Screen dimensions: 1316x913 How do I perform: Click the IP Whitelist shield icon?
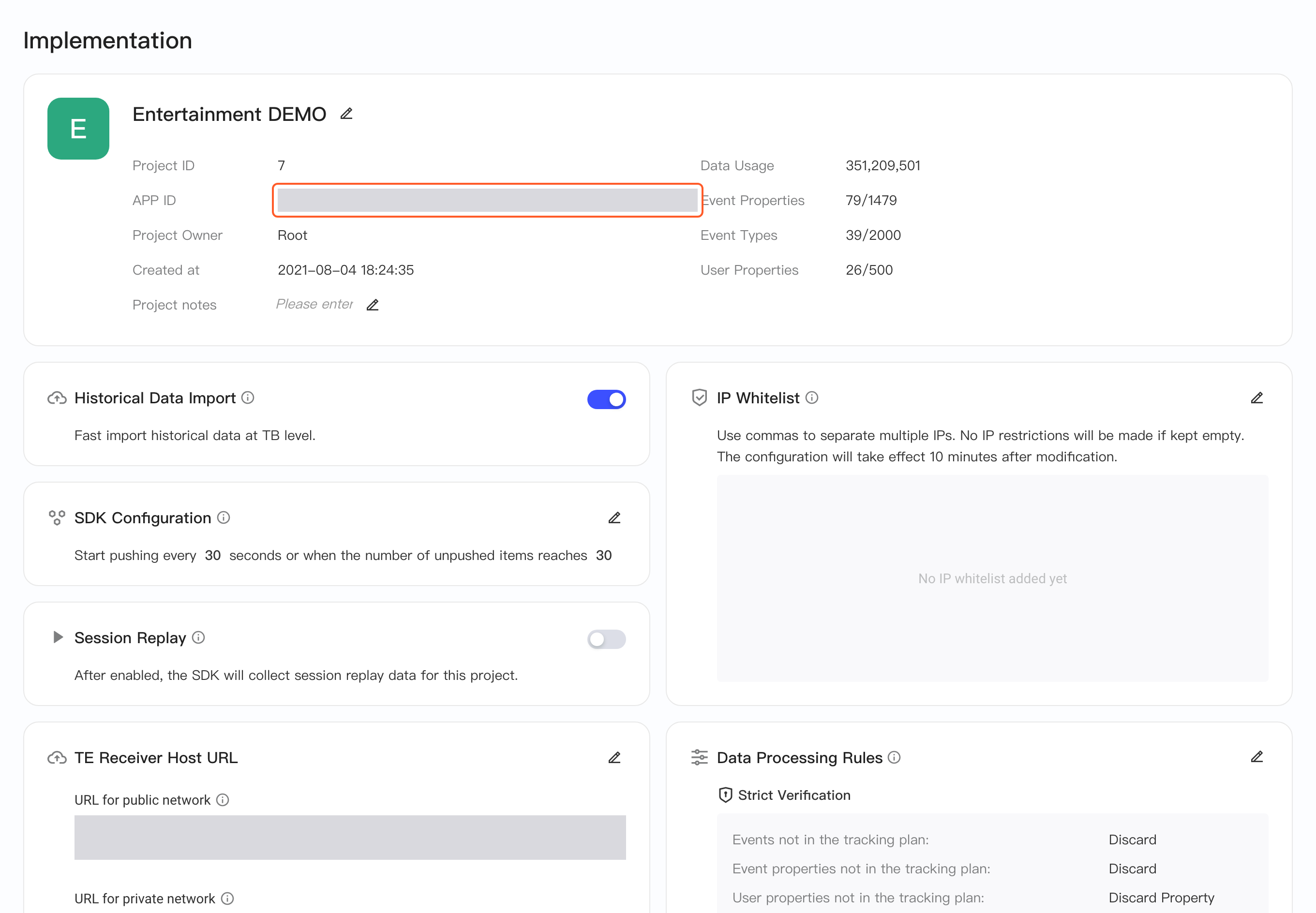pos(699,398)
